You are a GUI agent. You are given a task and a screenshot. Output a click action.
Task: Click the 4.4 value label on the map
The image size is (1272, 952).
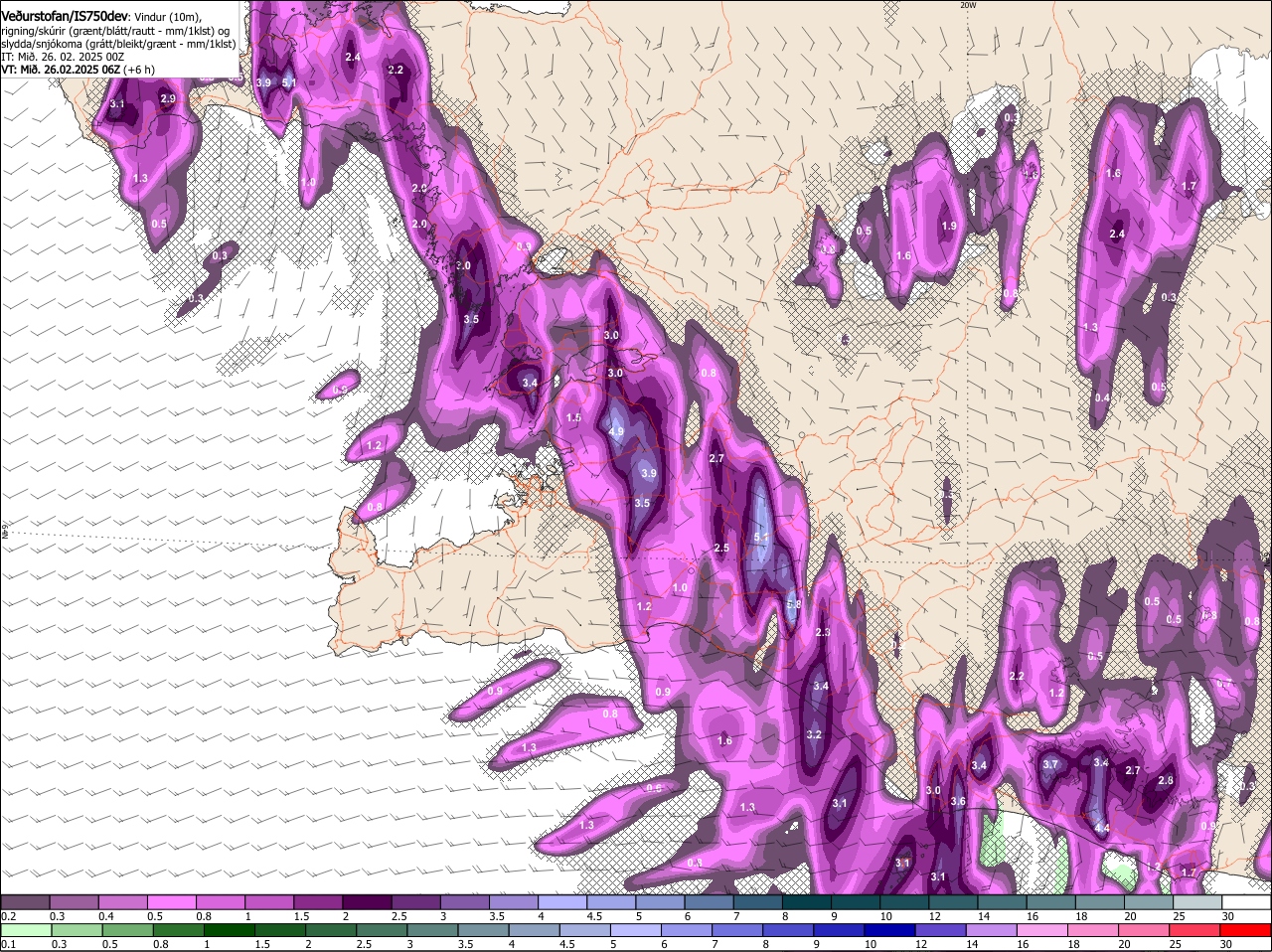1101,828
